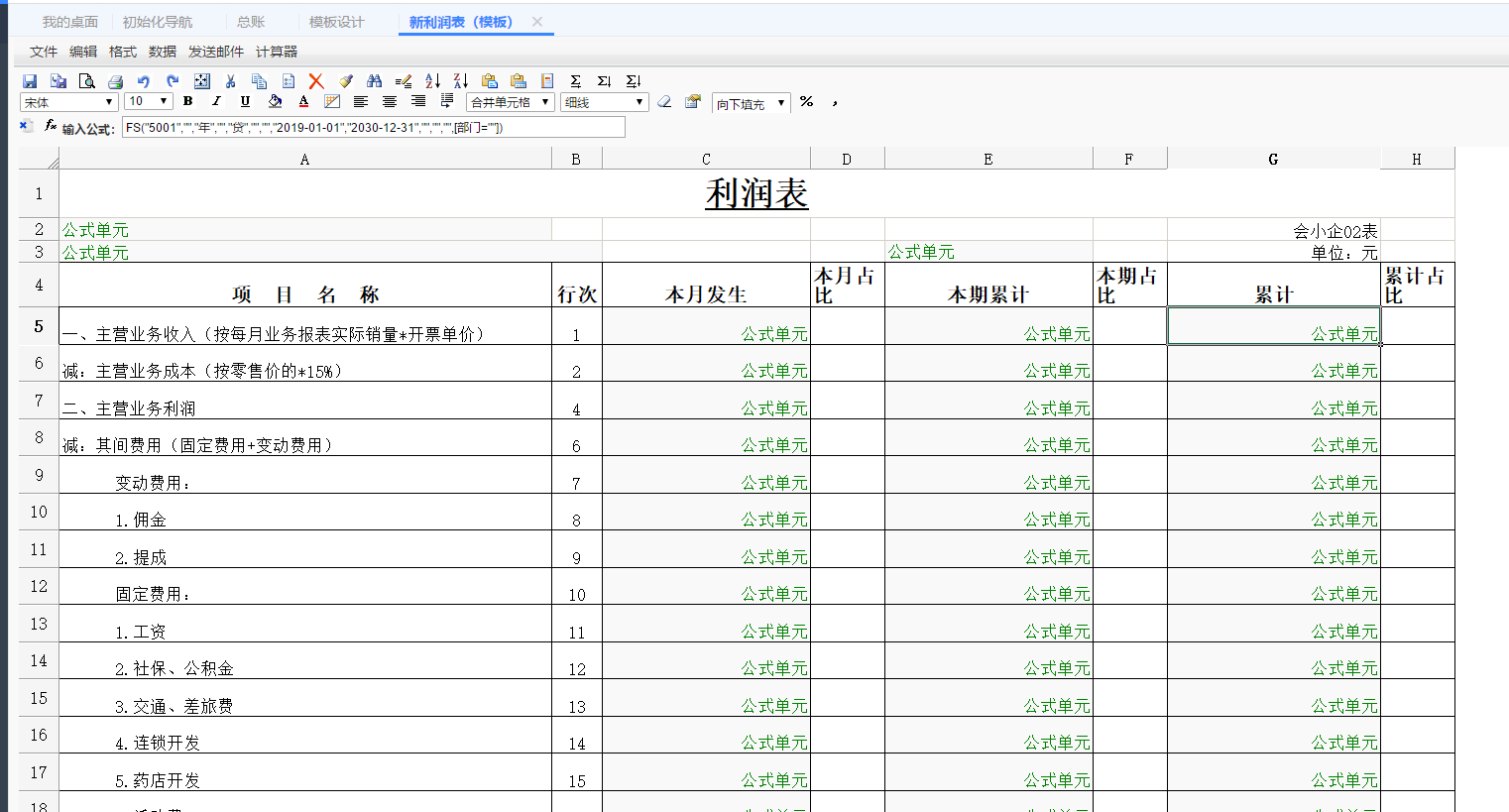Open the 计算器 menu
The width and height of the screenshot is (1509, 812).
(x=277, y=52)
